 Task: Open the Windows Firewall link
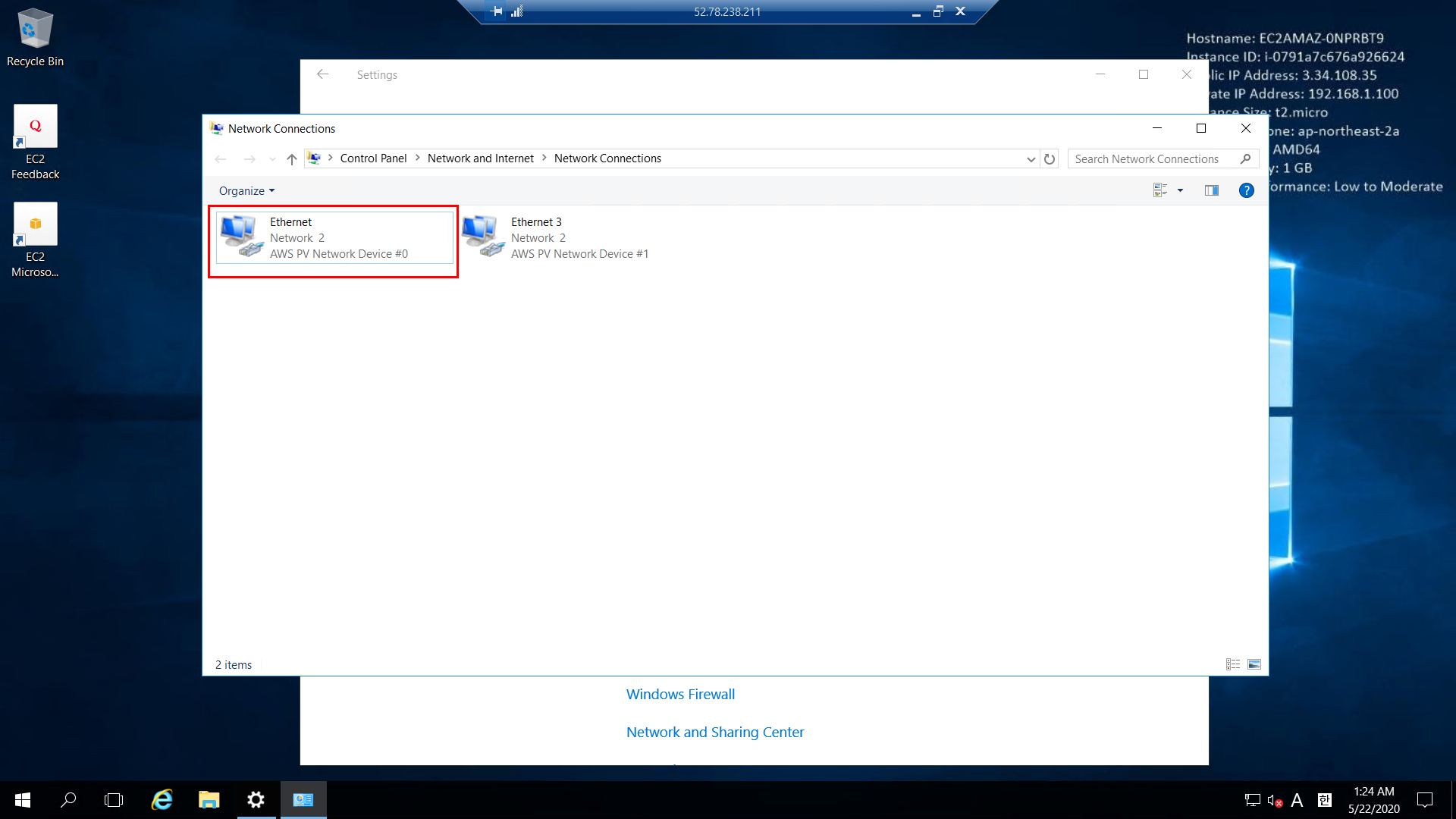680,694
